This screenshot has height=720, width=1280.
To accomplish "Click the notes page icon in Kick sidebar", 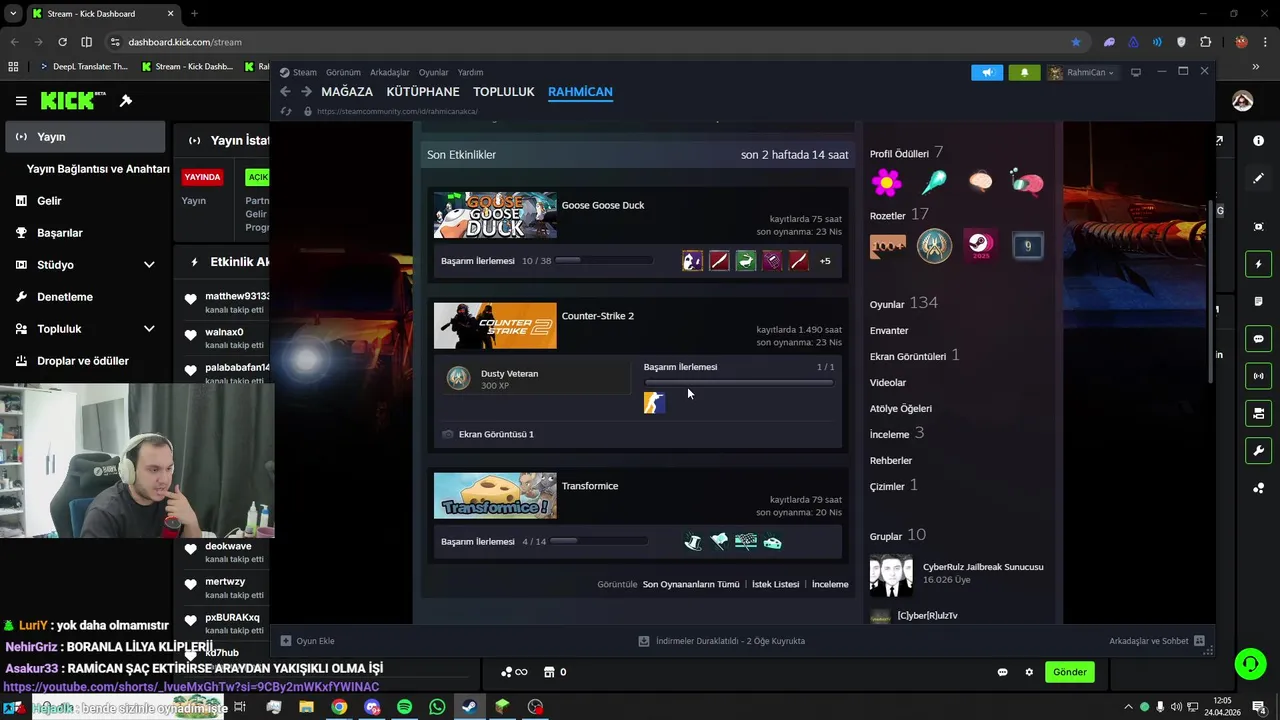I will click(x=1258, y=301).
